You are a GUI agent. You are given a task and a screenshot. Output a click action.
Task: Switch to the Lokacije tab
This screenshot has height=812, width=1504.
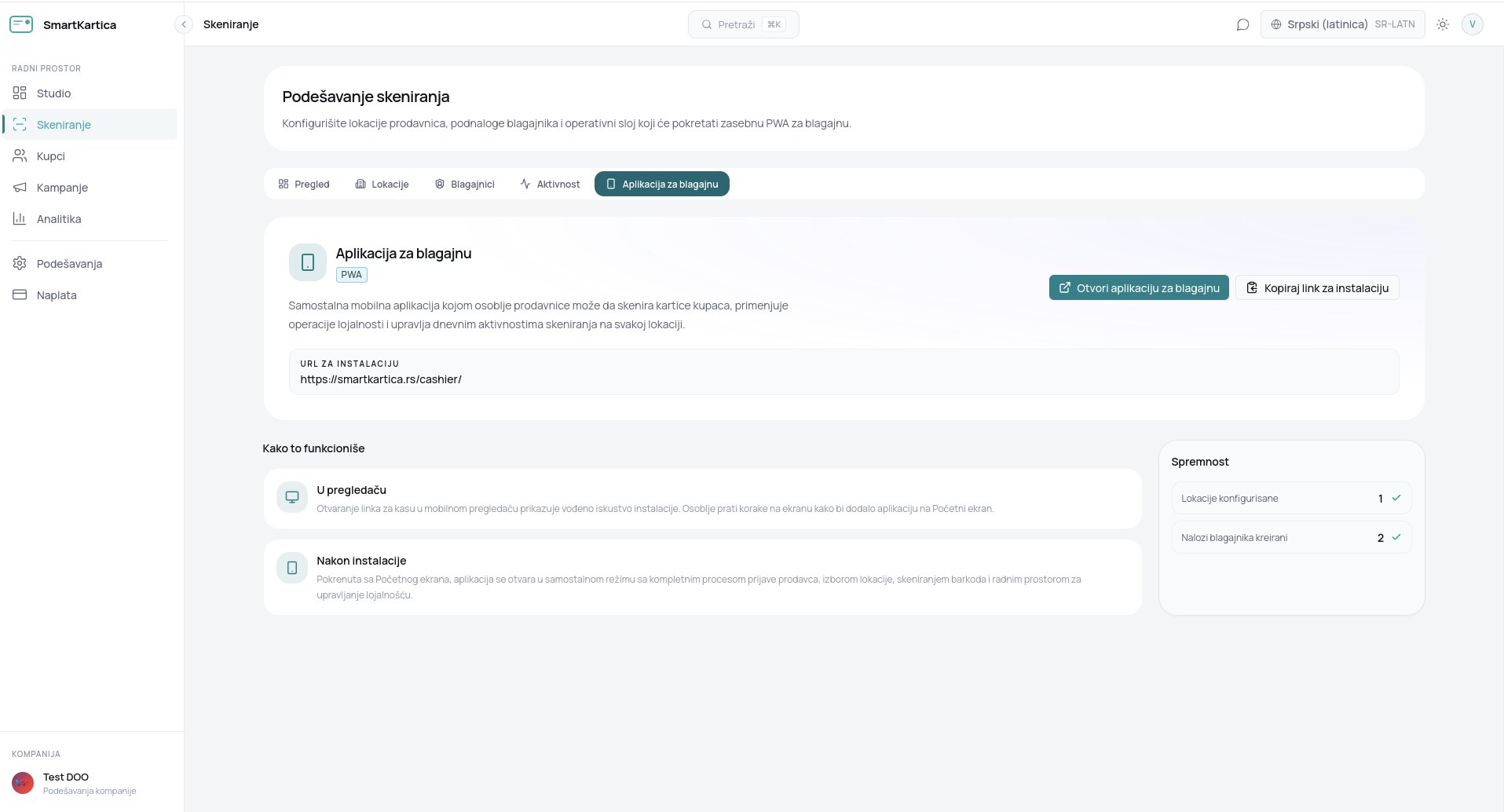[x=382, y=184]
